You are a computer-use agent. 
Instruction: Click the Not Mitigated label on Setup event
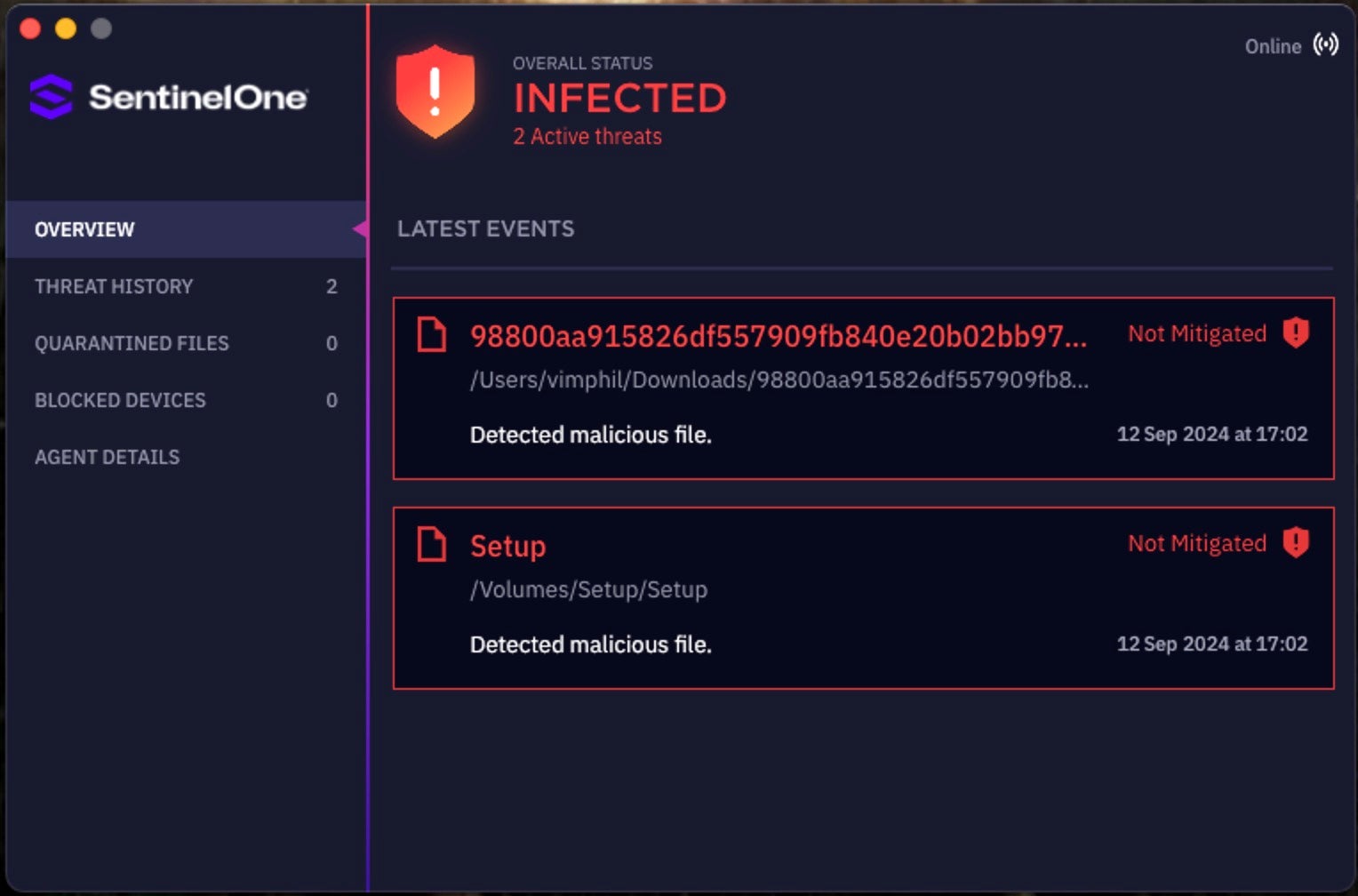[1196, 543]
